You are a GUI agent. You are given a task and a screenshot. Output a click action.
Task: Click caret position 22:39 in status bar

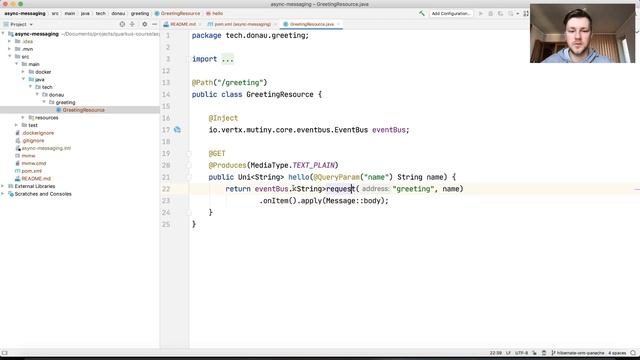(496, 353)
